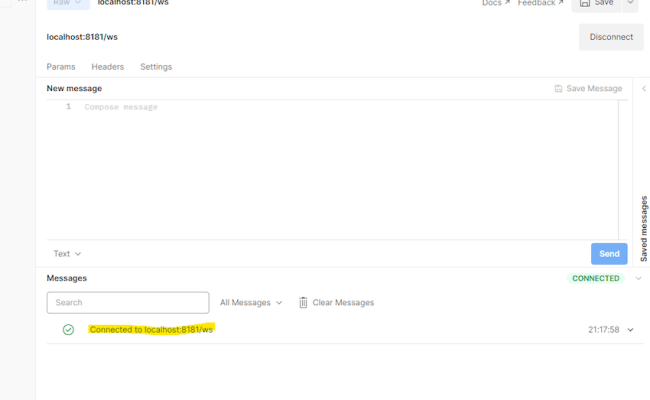The width and height of the screenshot is (650, 400).
Task: Click the New message heading
Action: click(x=74, y=88)
